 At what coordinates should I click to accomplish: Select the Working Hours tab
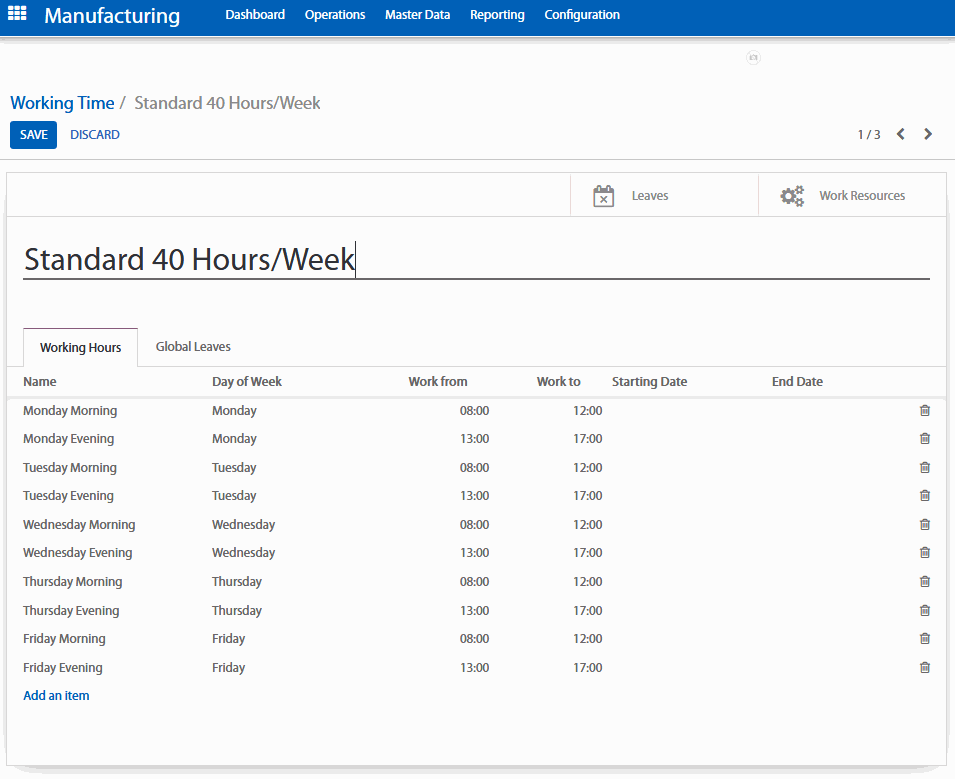tap(80, 348)
